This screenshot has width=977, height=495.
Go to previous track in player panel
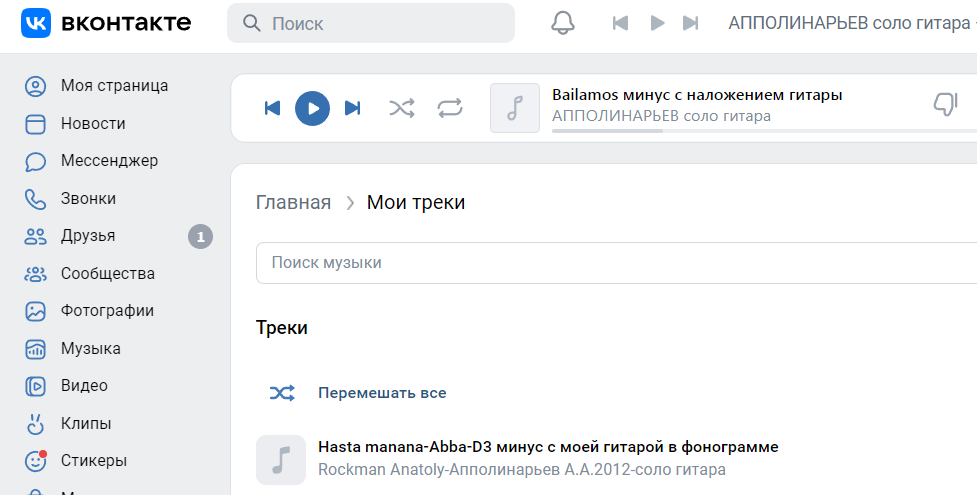pyautogui.click(x=272, y=108)
